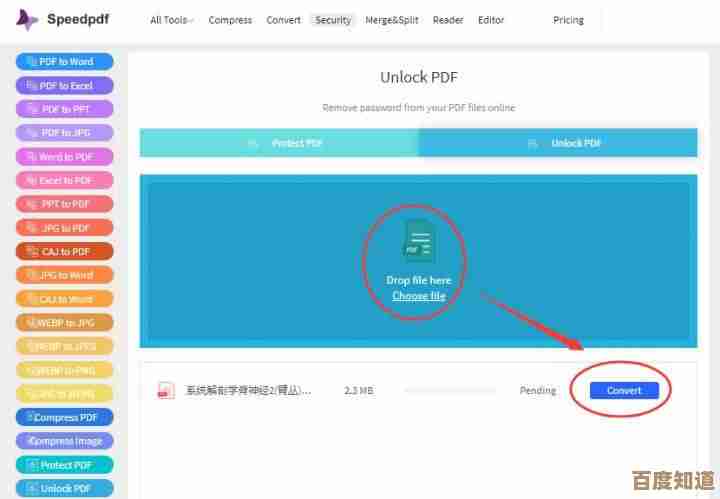Select PDF to Word in sidebar
Viewport: 720px width, 499px height.
[65, 62]
